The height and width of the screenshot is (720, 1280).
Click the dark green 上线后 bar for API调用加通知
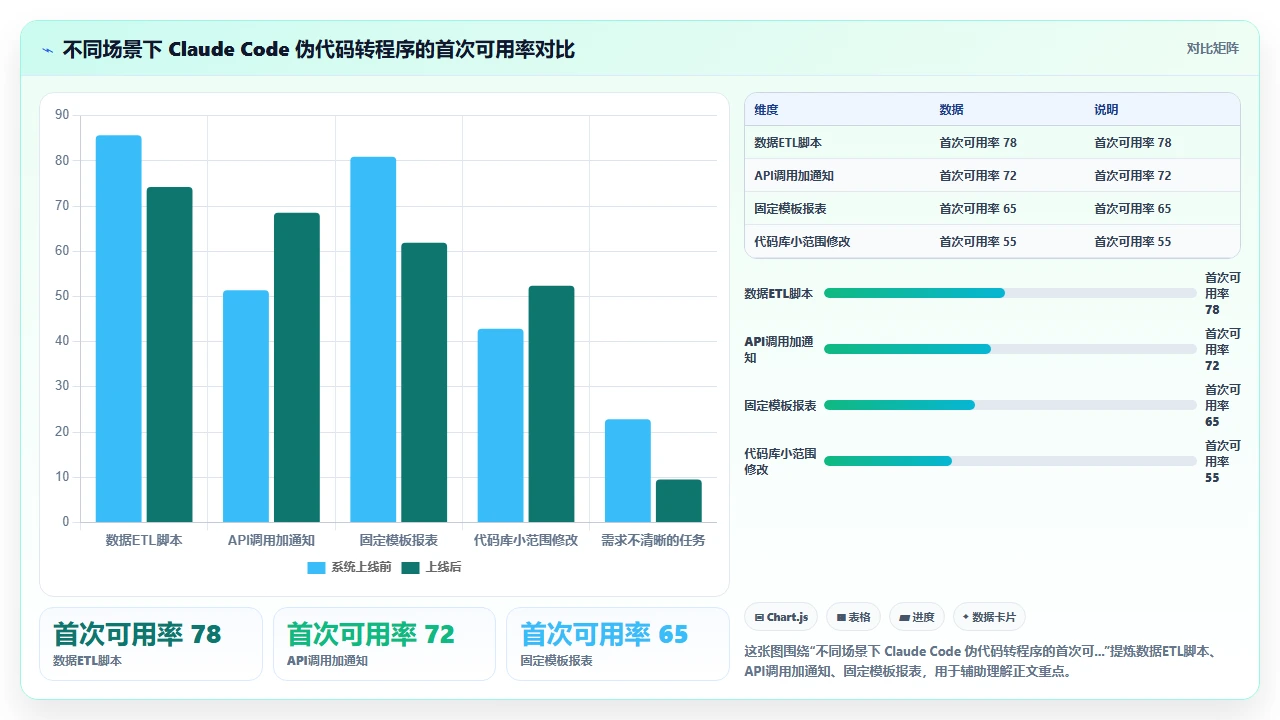[x=297, y=368]
